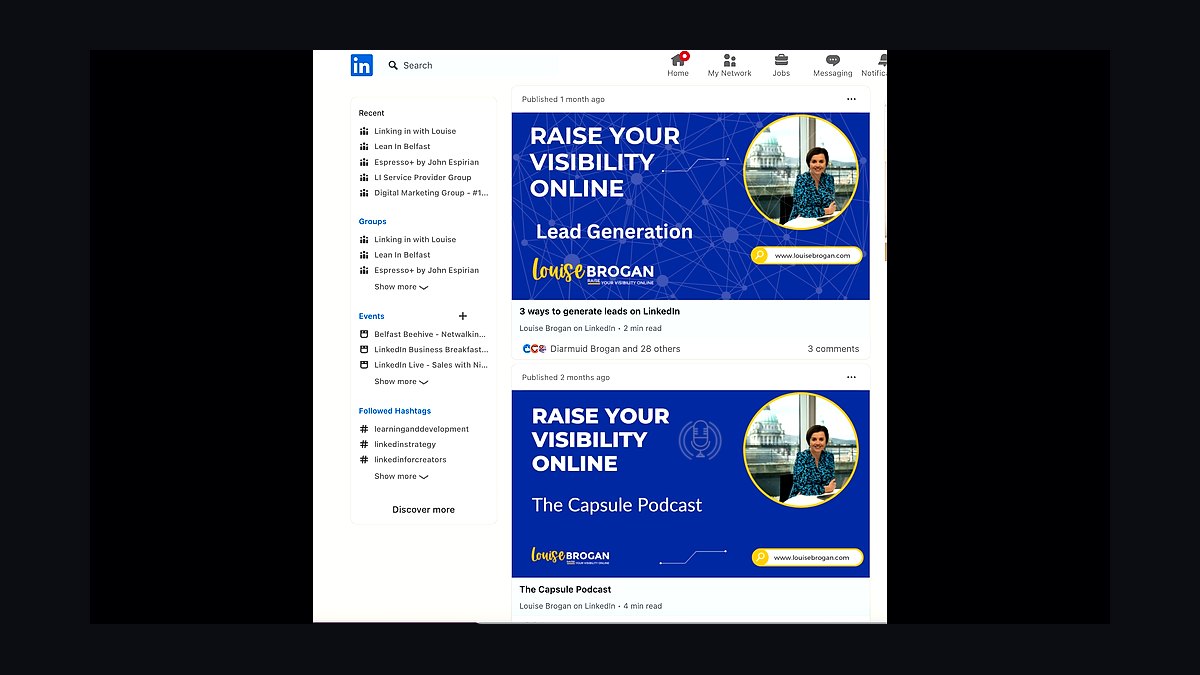Open LinkedIn Live - Sales event
Viewport: 1200px width, 675px height.
[431, 365]
